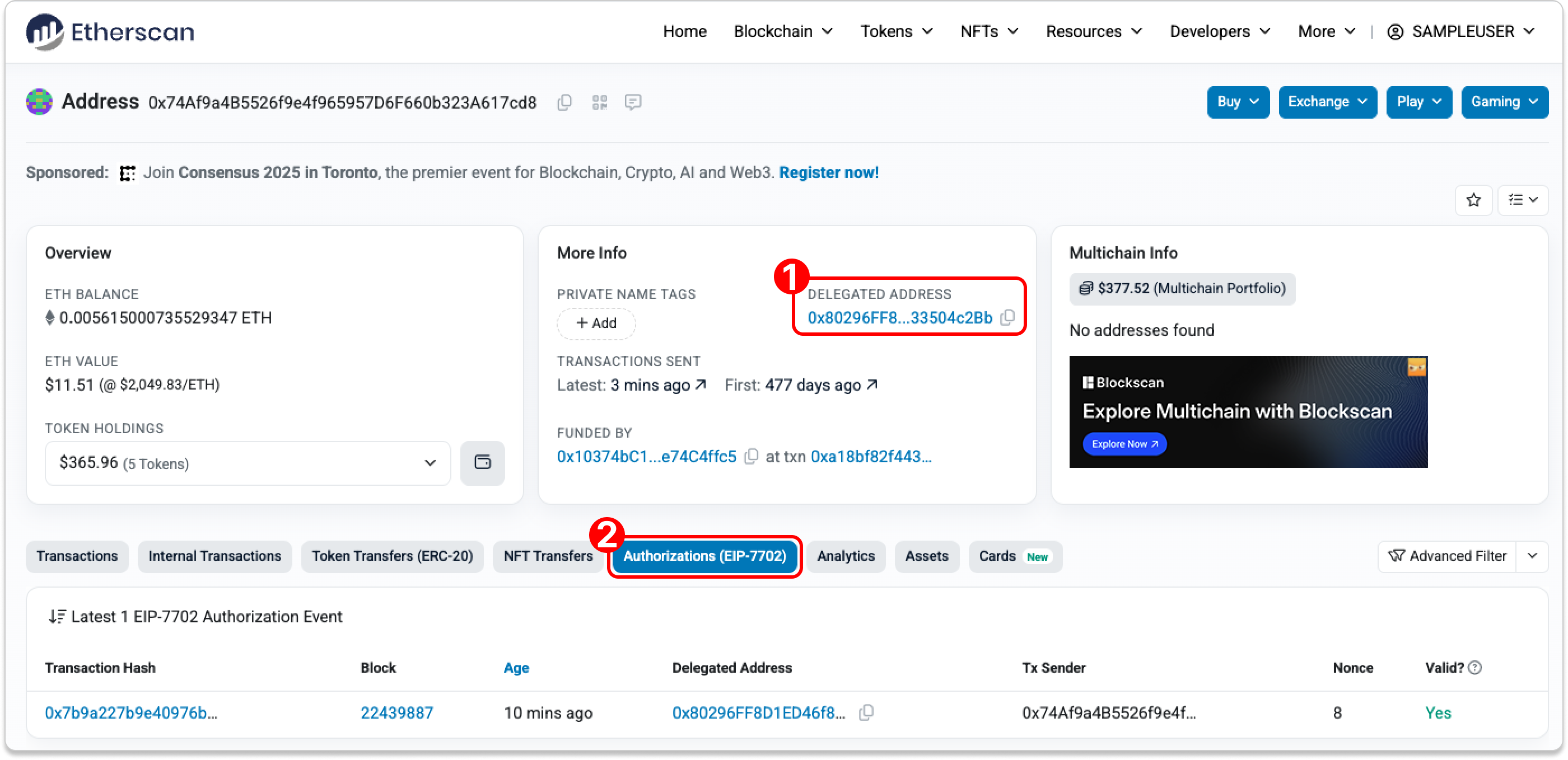Open the Advanced Filter arrow dropdown
Image resolution: width=1568 pixels, height=760 pixels.
pyautogui.click(x=1532, y=556)
